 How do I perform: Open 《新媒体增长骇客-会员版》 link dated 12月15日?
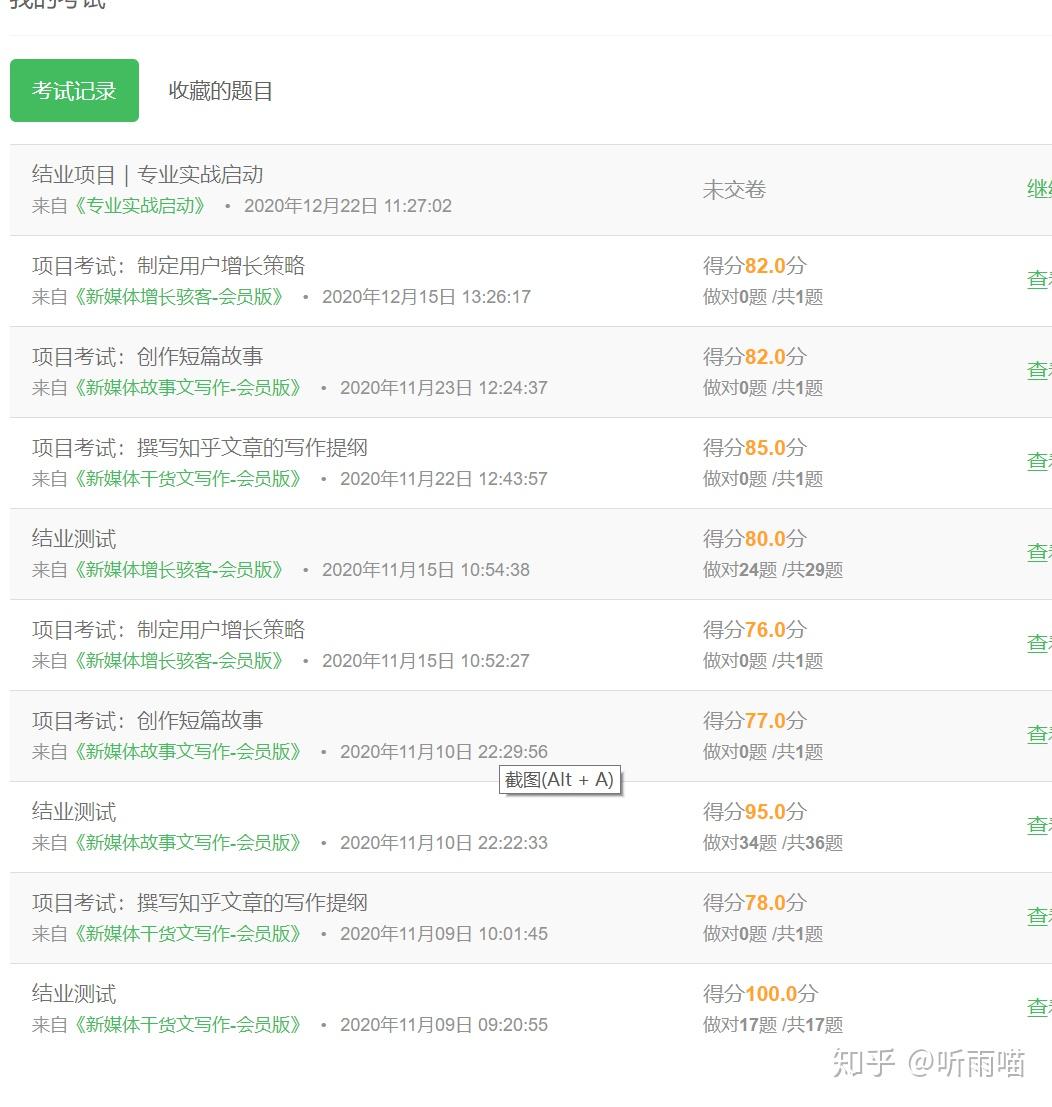(x=179, y=297)
